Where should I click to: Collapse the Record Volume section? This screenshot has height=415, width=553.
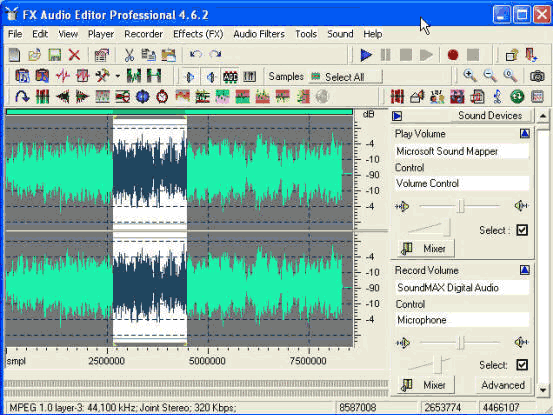click(x=524, y=270)
